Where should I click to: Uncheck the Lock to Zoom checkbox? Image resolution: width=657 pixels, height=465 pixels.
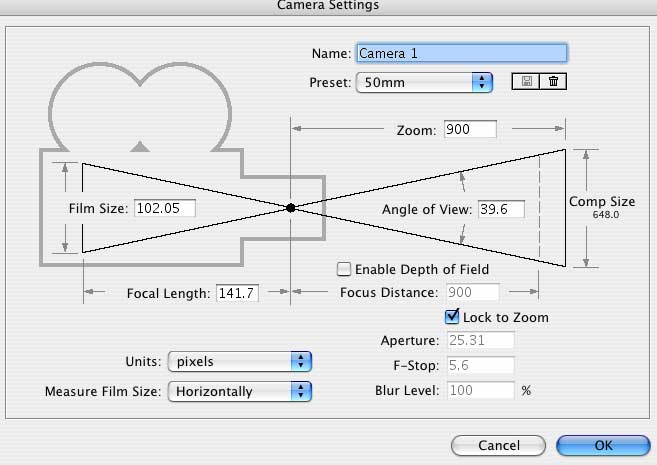pos(452,317)
